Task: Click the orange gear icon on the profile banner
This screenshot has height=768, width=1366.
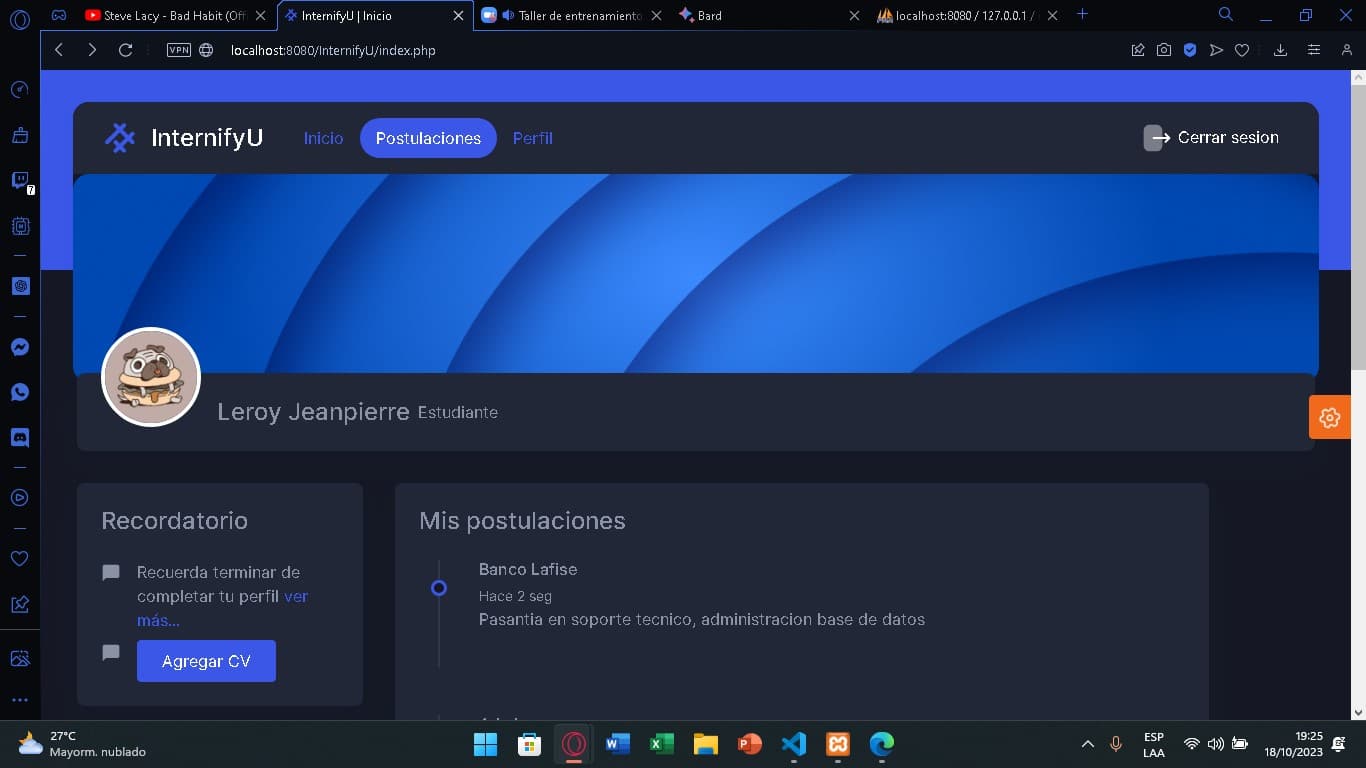Action: click(x=1329, y=417)
